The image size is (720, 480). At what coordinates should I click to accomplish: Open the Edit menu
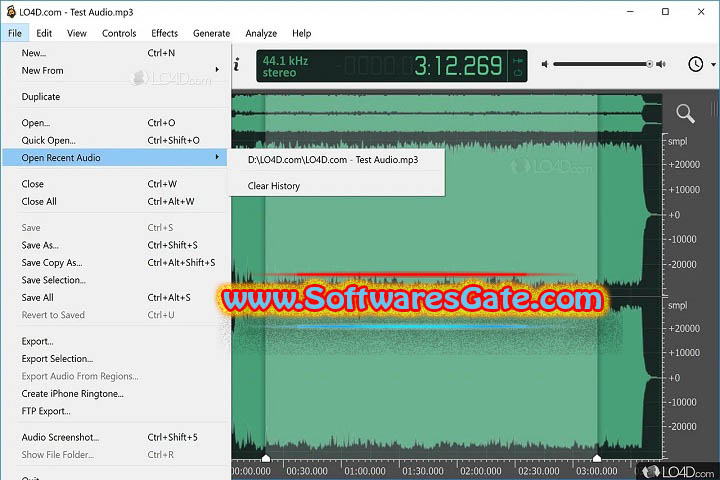point(44,33)
